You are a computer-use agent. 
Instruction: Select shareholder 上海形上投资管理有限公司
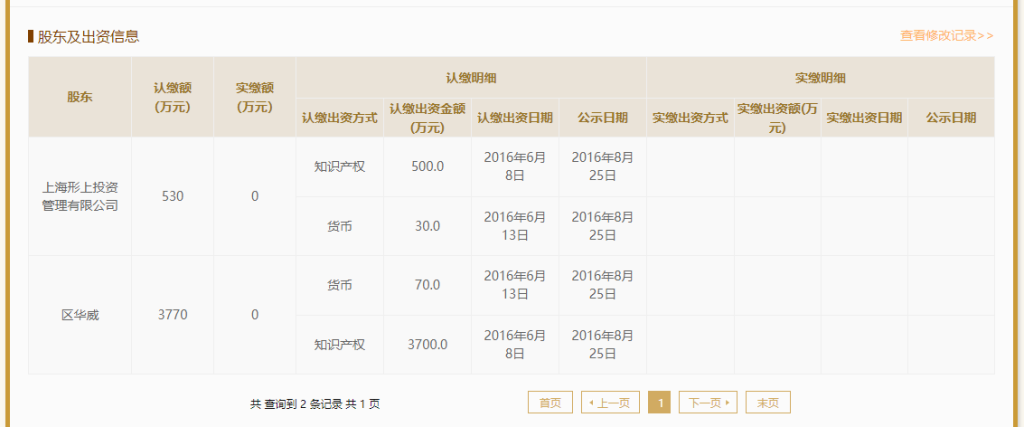pos(80,196)
